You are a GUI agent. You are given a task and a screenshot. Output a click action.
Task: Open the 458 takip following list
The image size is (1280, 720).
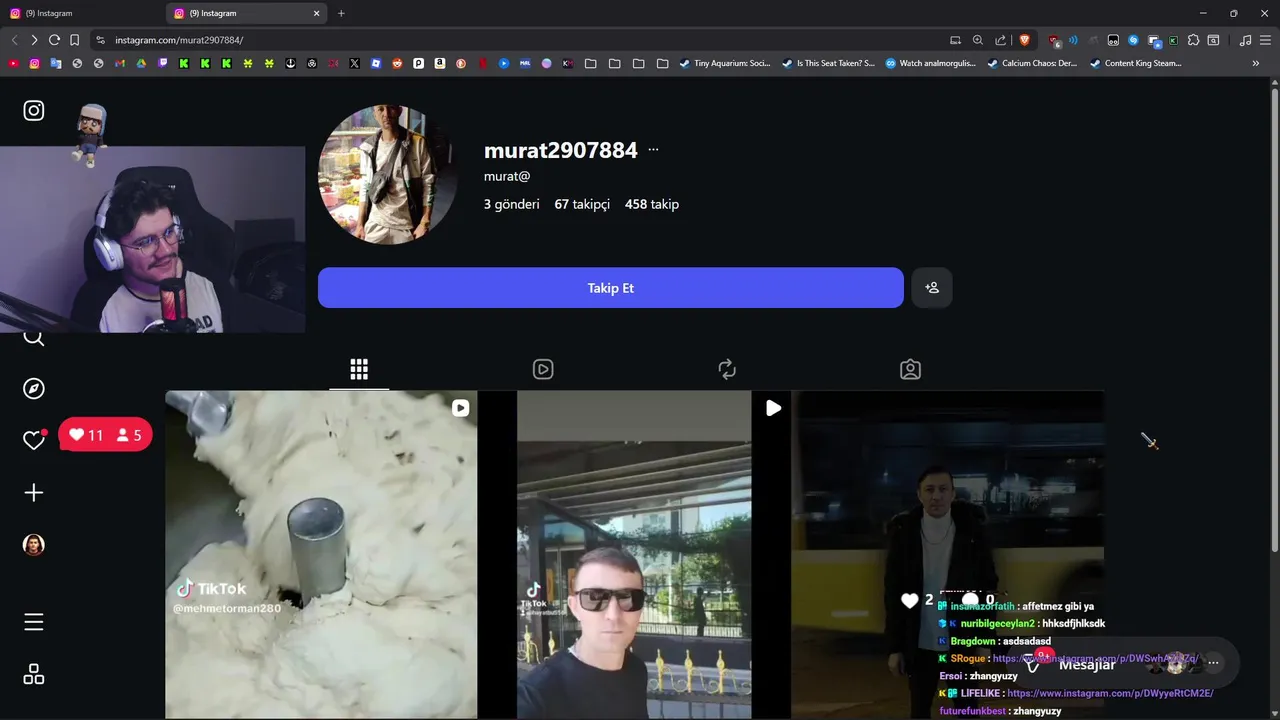pyautogui.click(x=652, y=204)
